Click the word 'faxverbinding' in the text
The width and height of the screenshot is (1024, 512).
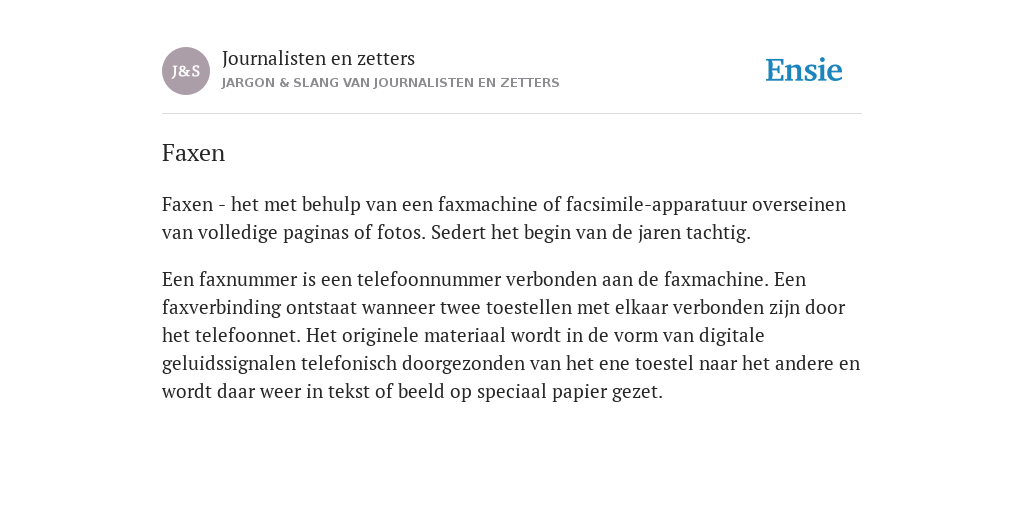click(221, 308)
